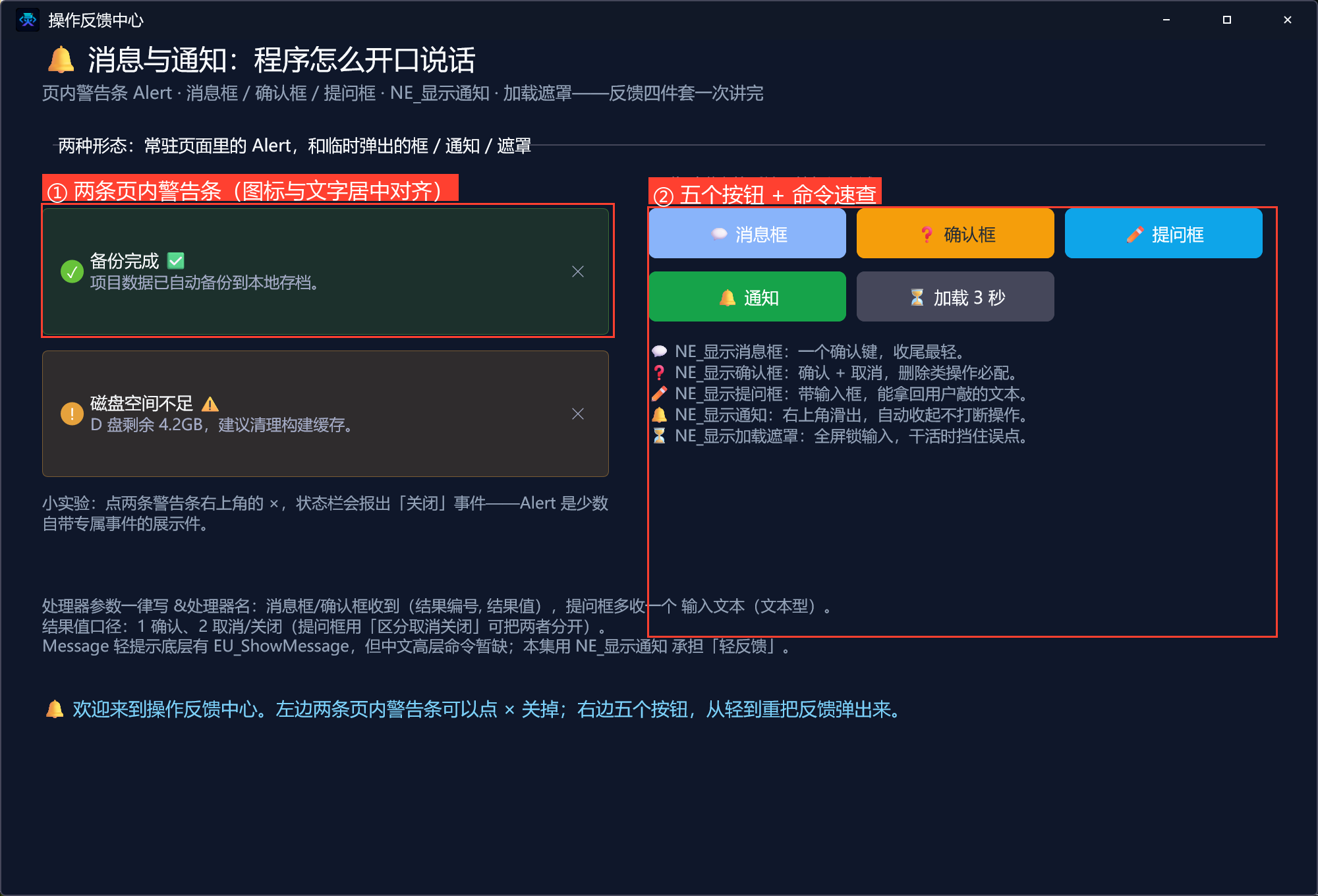The height and width of the screenshot is (896, 1318).
Task: Click the 小实验 hint paragraph
Action: click(x=325, y=513)
